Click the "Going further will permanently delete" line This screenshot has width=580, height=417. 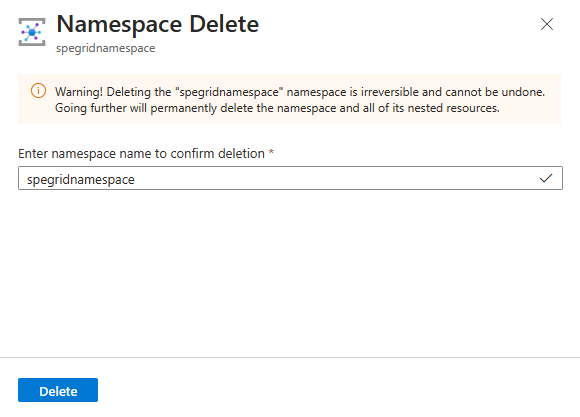pos(154,108)
